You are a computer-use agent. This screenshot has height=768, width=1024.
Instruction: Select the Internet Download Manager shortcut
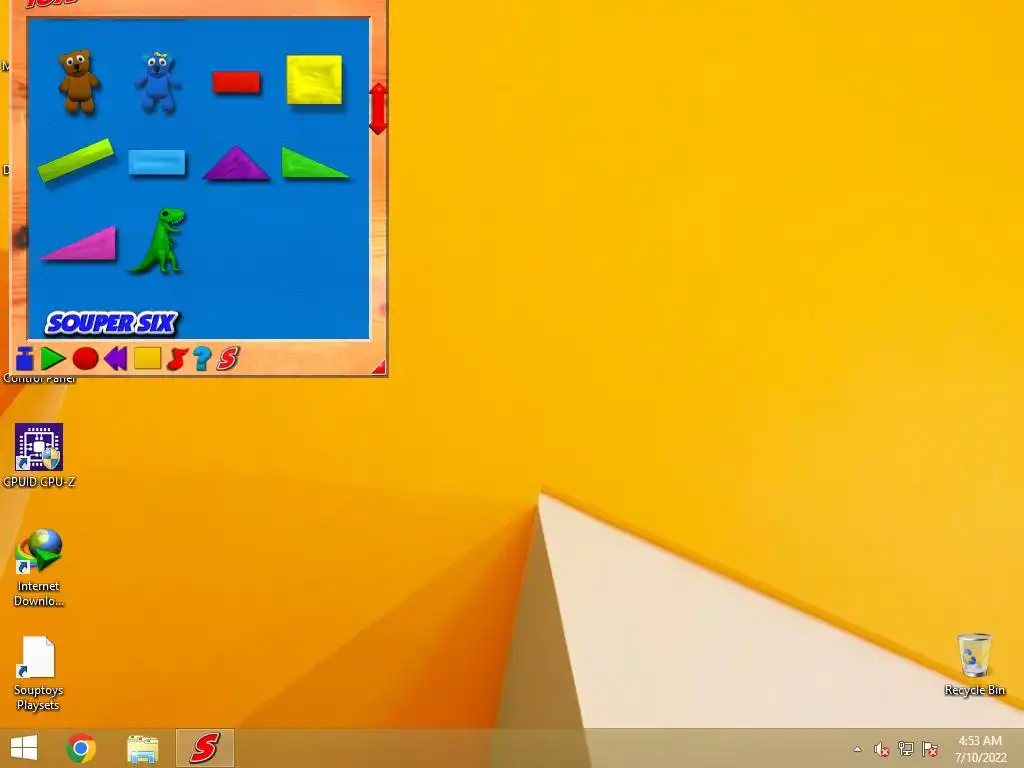click(x=39, y=568)
